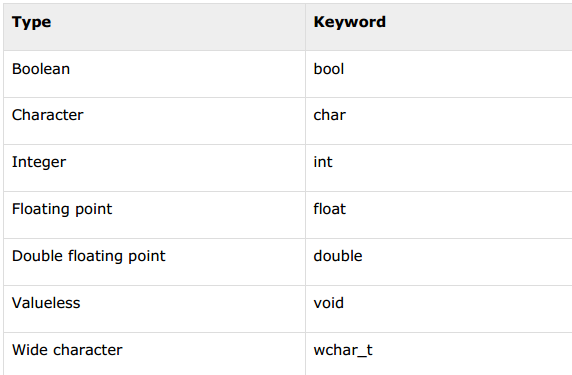Select the Valueless type cell
This screenshot has width=572, height=375.
[x=154, y=309]
